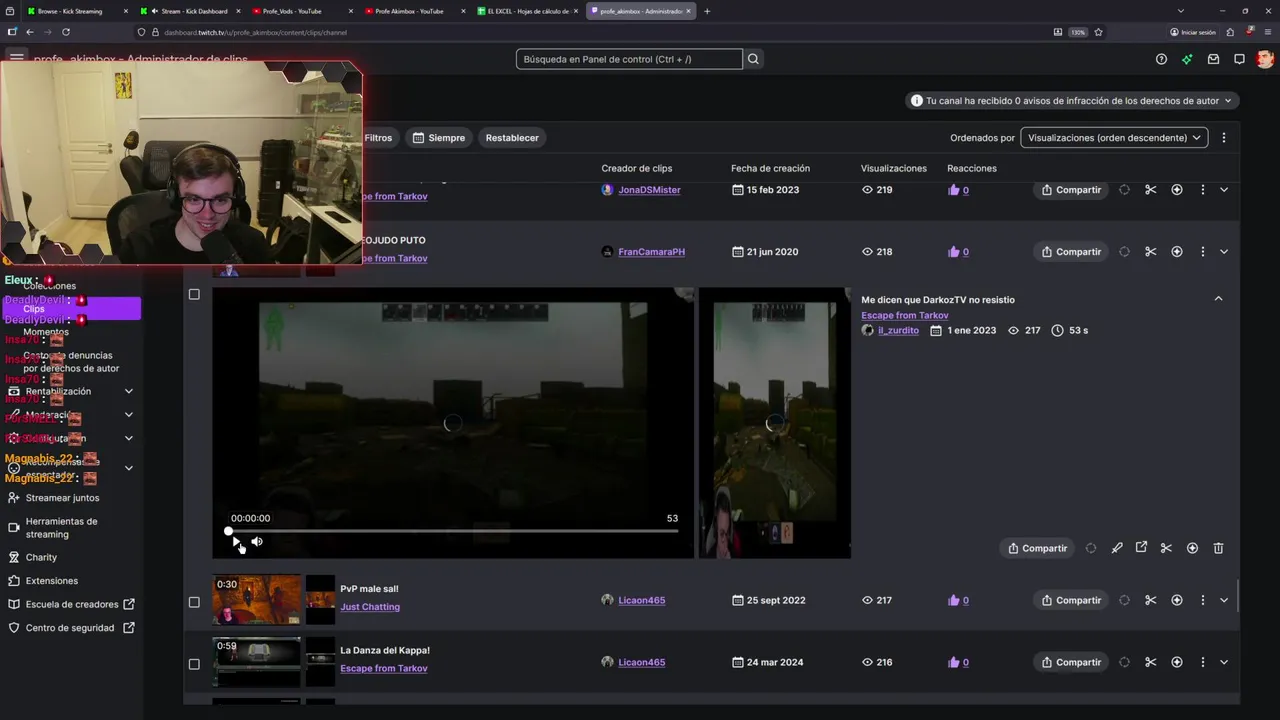Open expanded clip in new window
This screenshot has width=1280, height=720.
tap(1141, 548)
